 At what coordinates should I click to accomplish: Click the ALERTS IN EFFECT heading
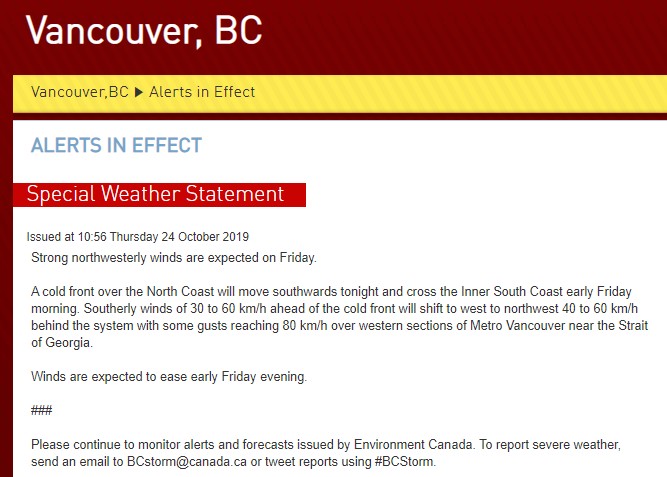116,146
